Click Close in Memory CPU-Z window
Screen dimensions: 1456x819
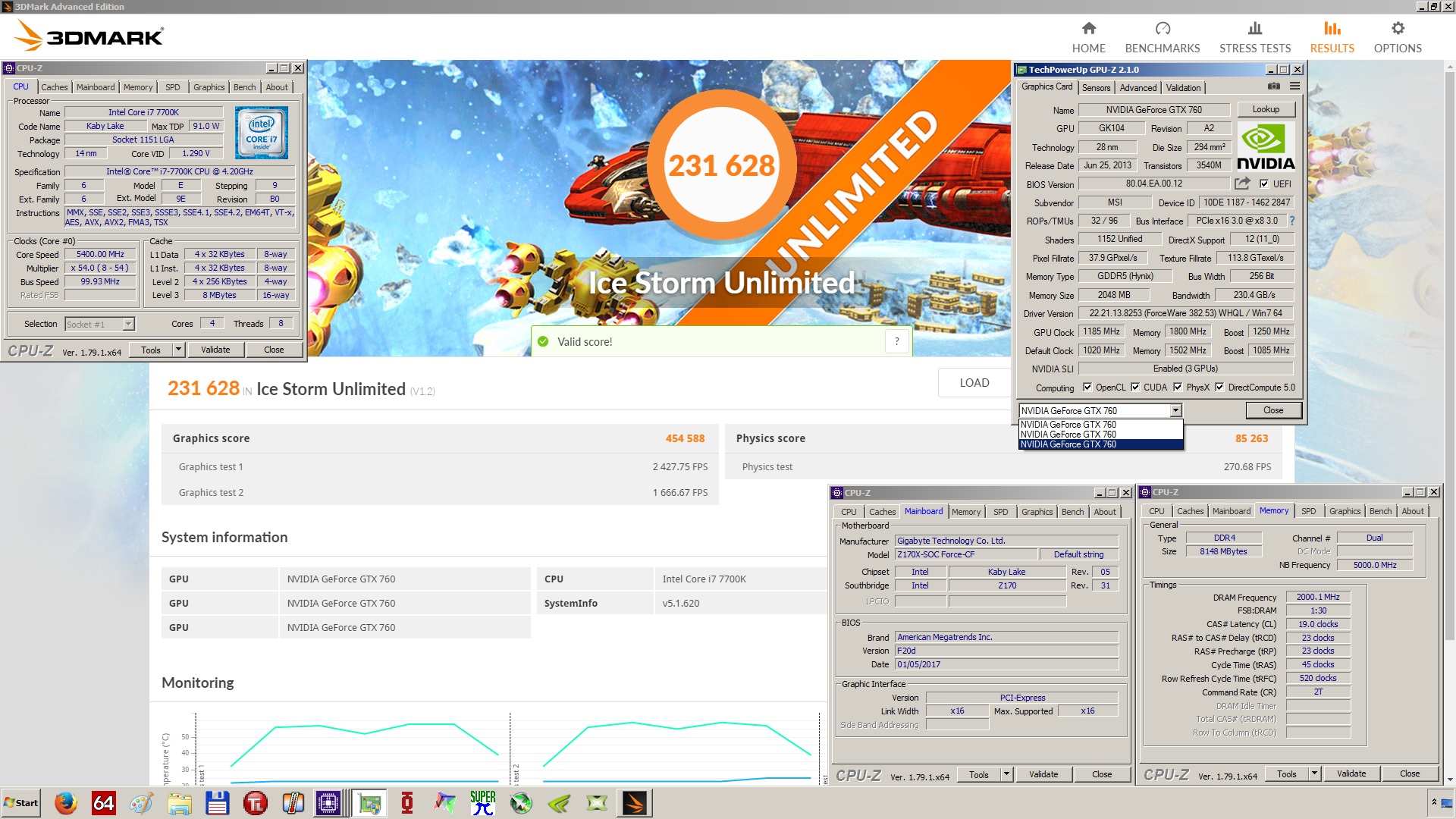(1410, 773)
